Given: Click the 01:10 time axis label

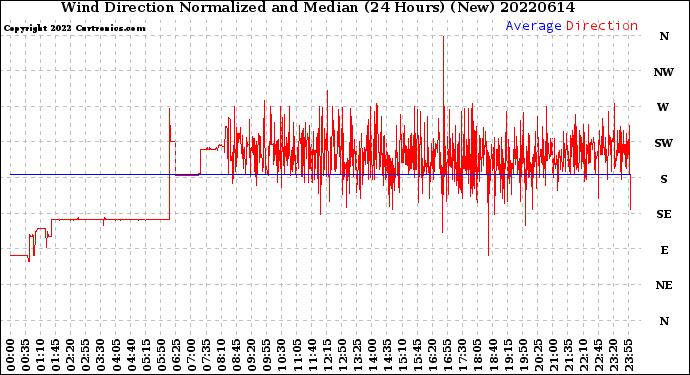Looking at the screenshot, I should 41,355.
